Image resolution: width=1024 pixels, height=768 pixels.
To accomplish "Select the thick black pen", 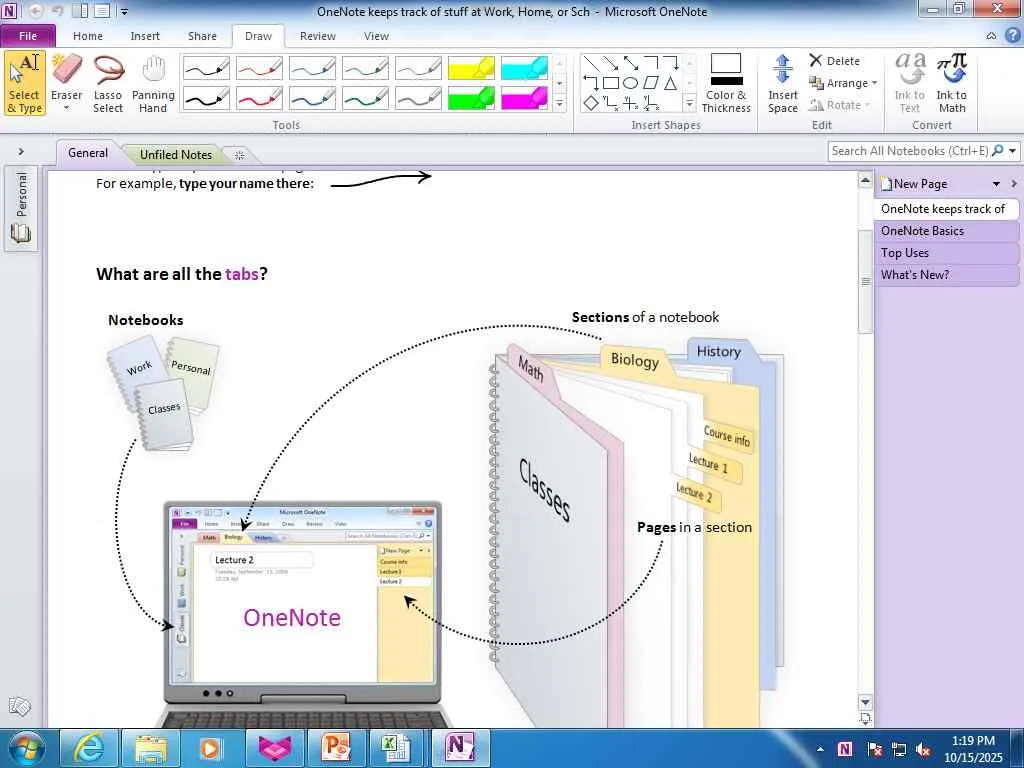I will pos(206,98).
